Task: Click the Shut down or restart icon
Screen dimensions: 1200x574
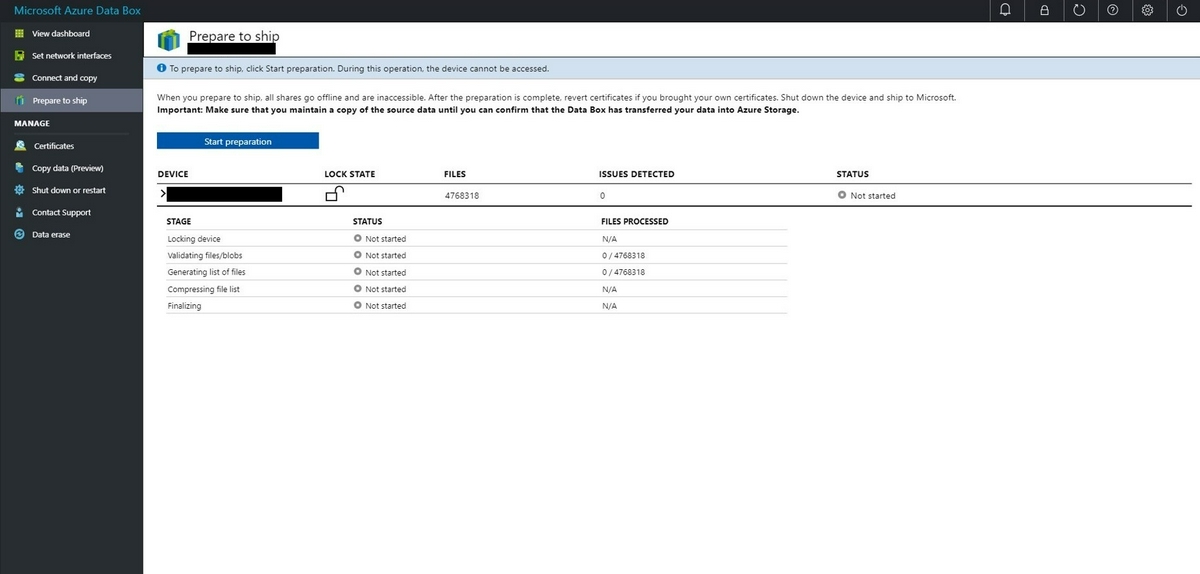Action: [20, 190]
